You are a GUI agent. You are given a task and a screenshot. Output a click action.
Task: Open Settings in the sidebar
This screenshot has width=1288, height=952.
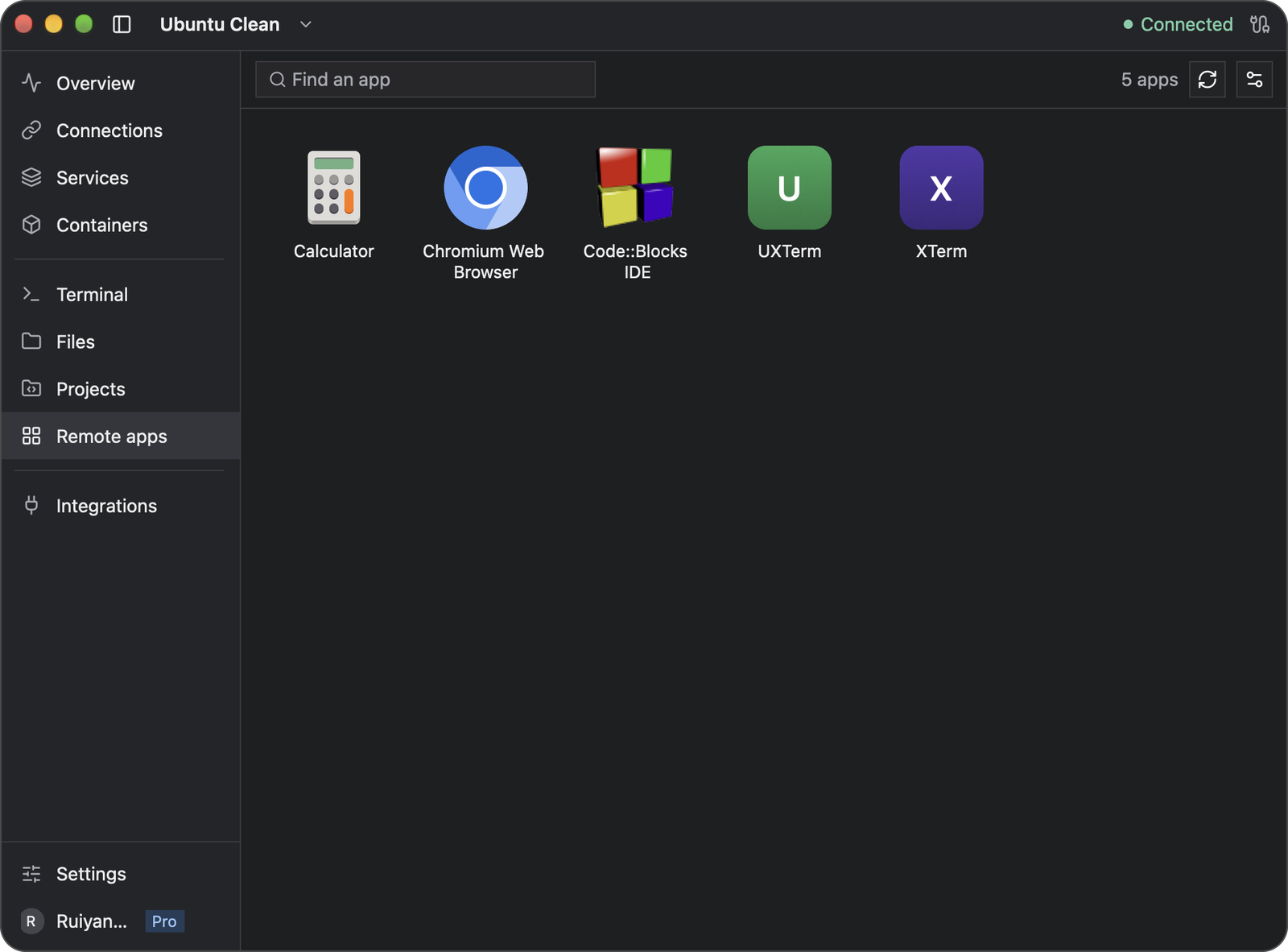click(x=121, y=874)
